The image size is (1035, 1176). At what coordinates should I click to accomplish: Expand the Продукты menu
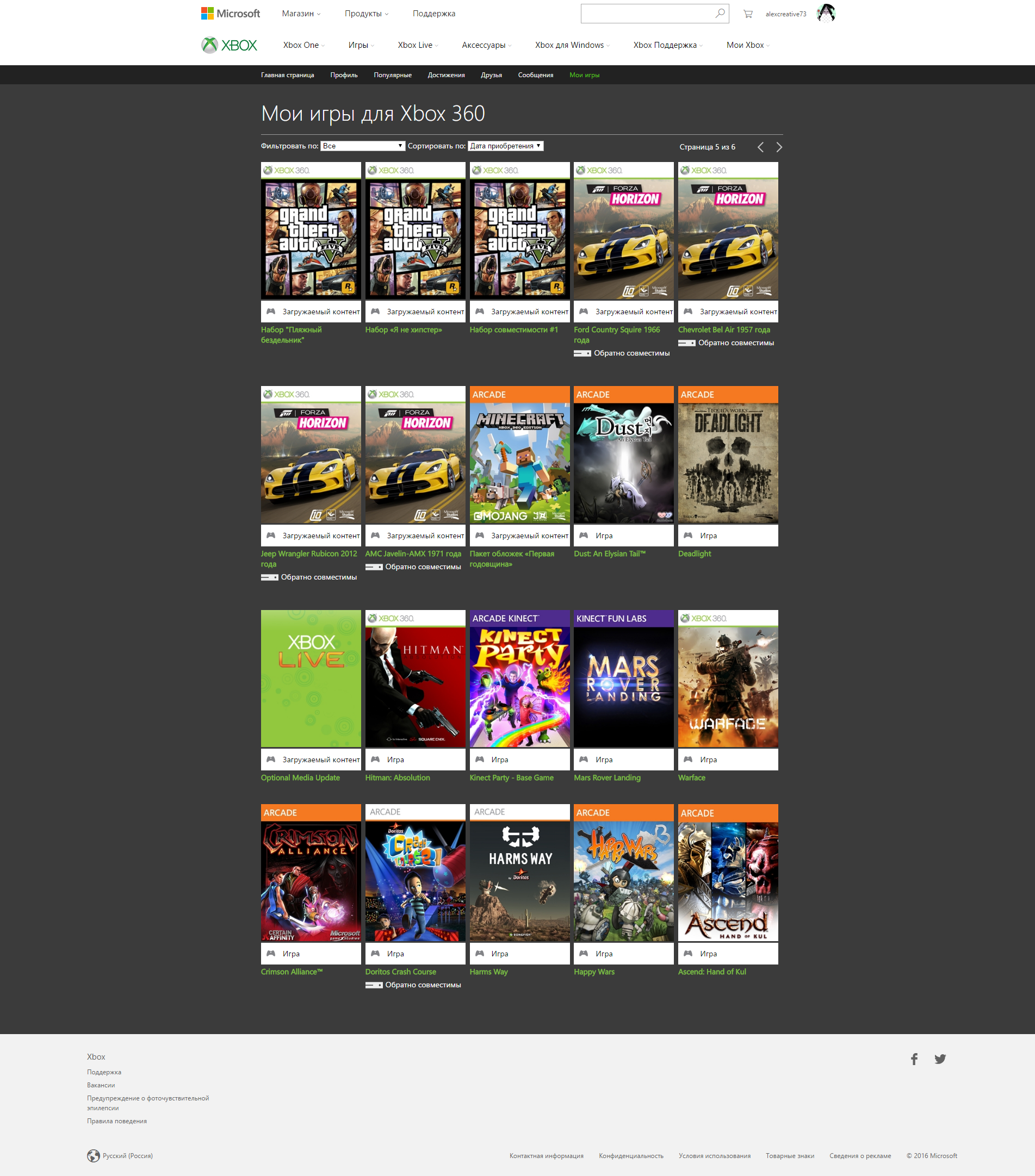pos(367,13)
